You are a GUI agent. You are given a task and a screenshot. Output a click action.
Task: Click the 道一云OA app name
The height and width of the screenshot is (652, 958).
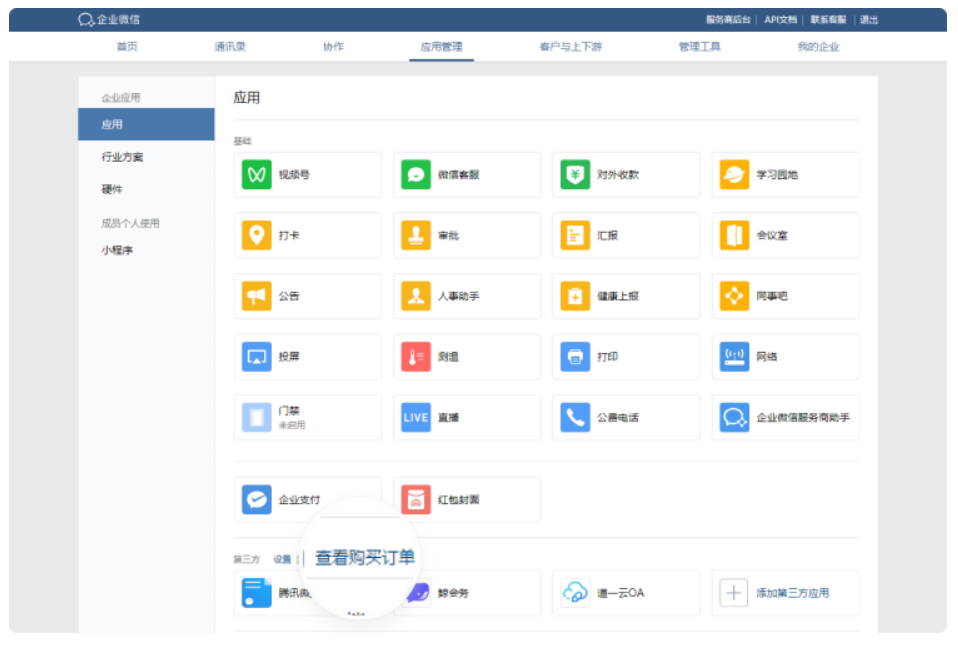pyautogui.click(x=620, y=593)
